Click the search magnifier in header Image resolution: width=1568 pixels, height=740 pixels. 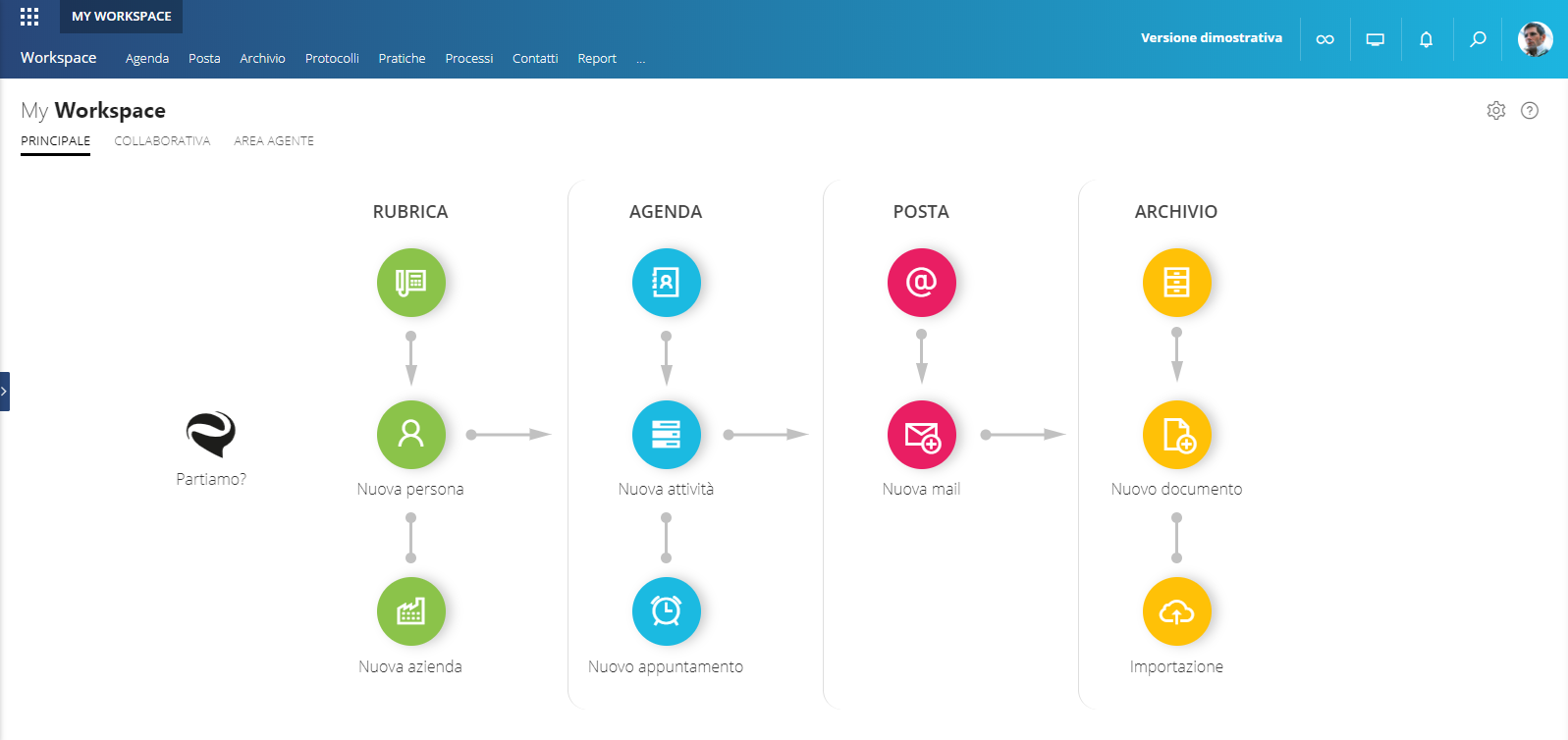tap(1477, 39)
